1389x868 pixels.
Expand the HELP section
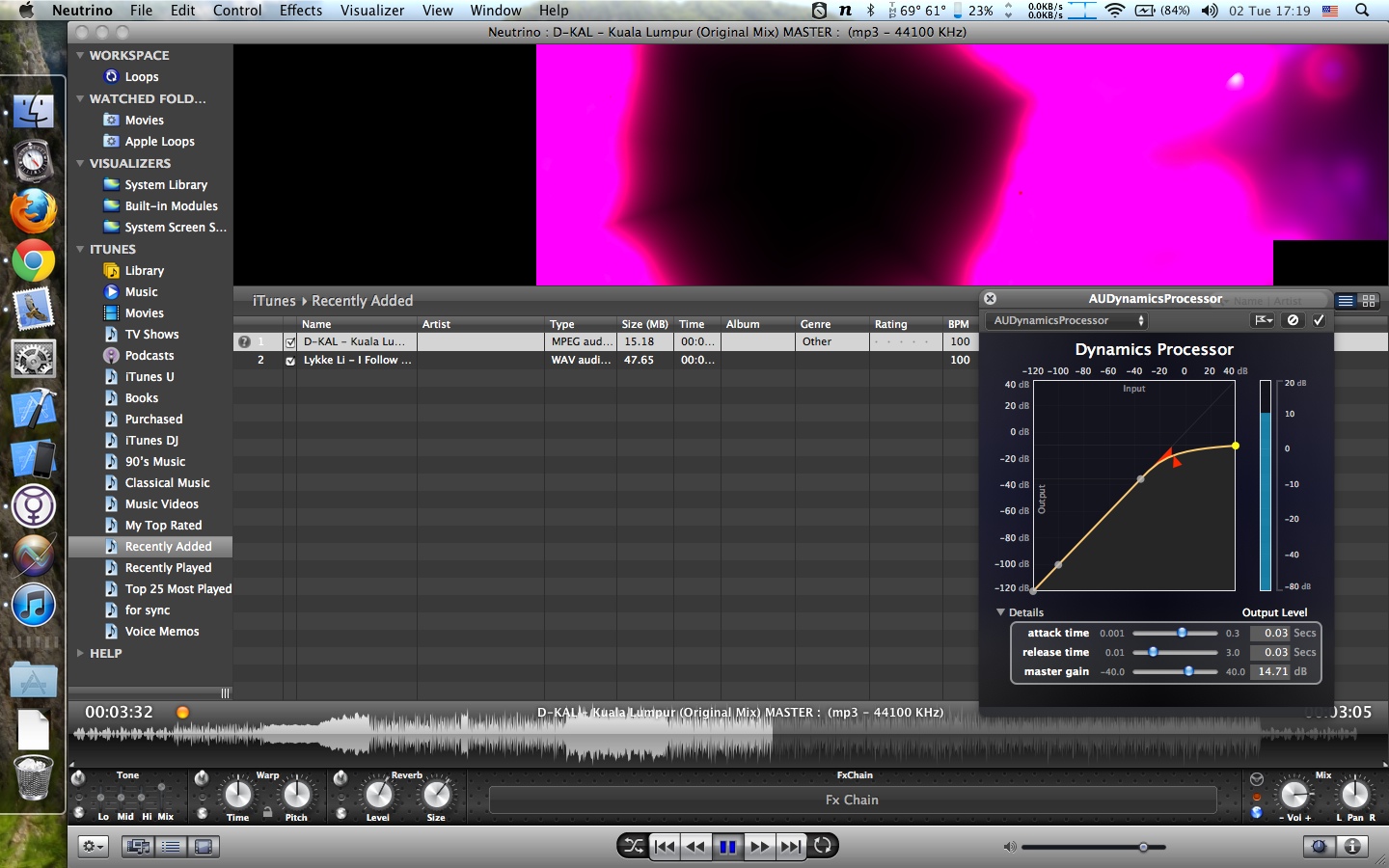(80, 653)
